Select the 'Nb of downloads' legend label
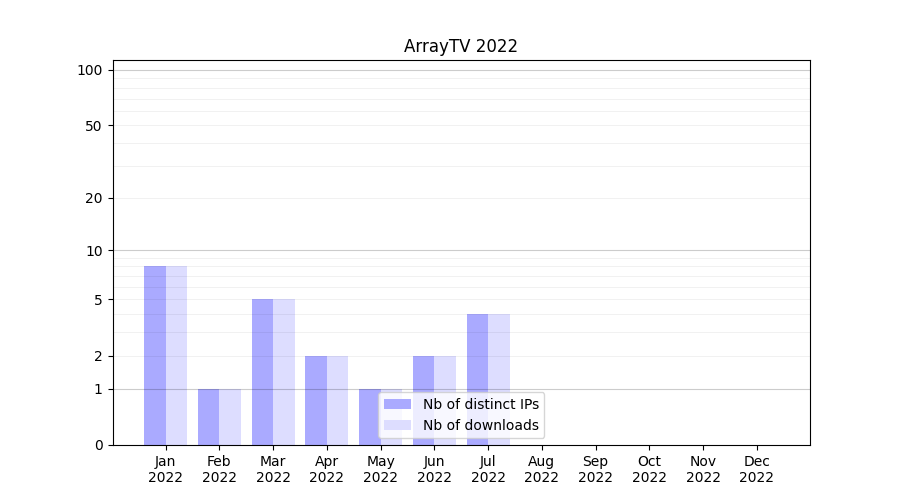This screenshot has width=900, height=500. pyautogui.click(x=480, y=425)
